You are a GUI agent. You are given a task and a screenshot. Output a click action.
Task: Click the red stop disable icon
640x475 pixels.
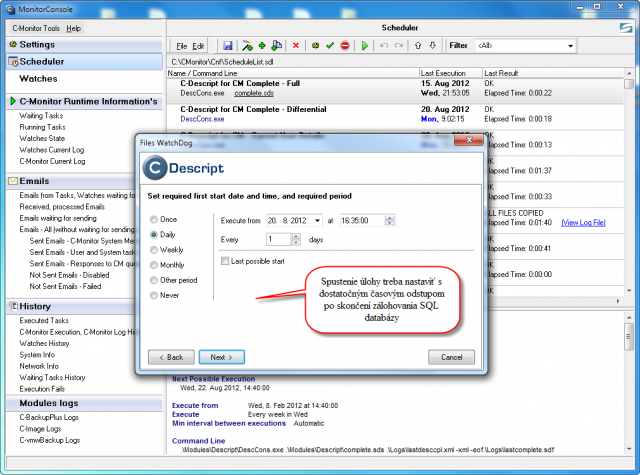click(x=345, y=46)
